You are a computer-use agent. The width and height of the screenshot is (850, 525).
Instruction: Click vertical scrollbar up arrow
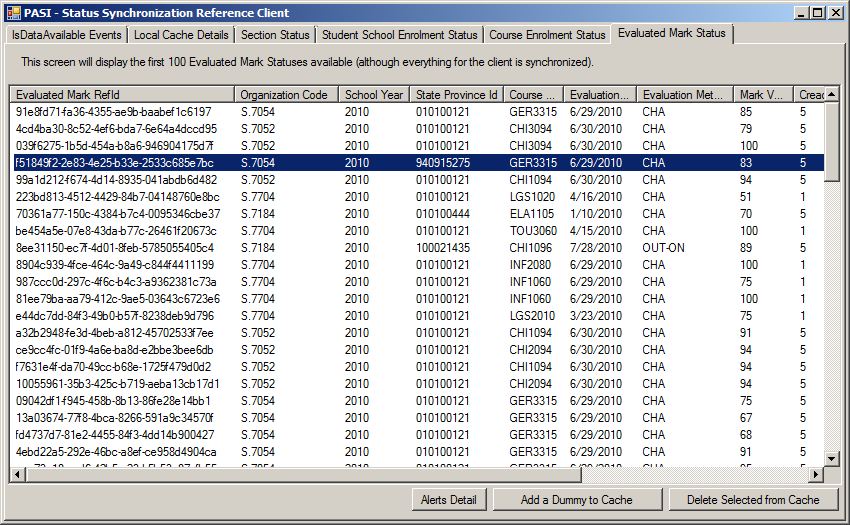(x=831, y=94)
